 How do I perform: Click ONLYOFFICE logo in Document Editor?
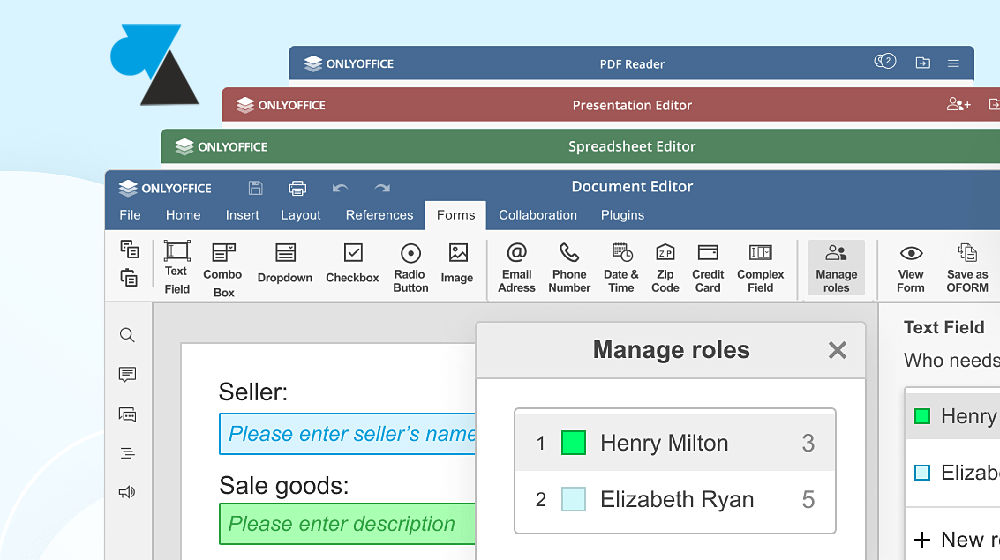(165, 188)
